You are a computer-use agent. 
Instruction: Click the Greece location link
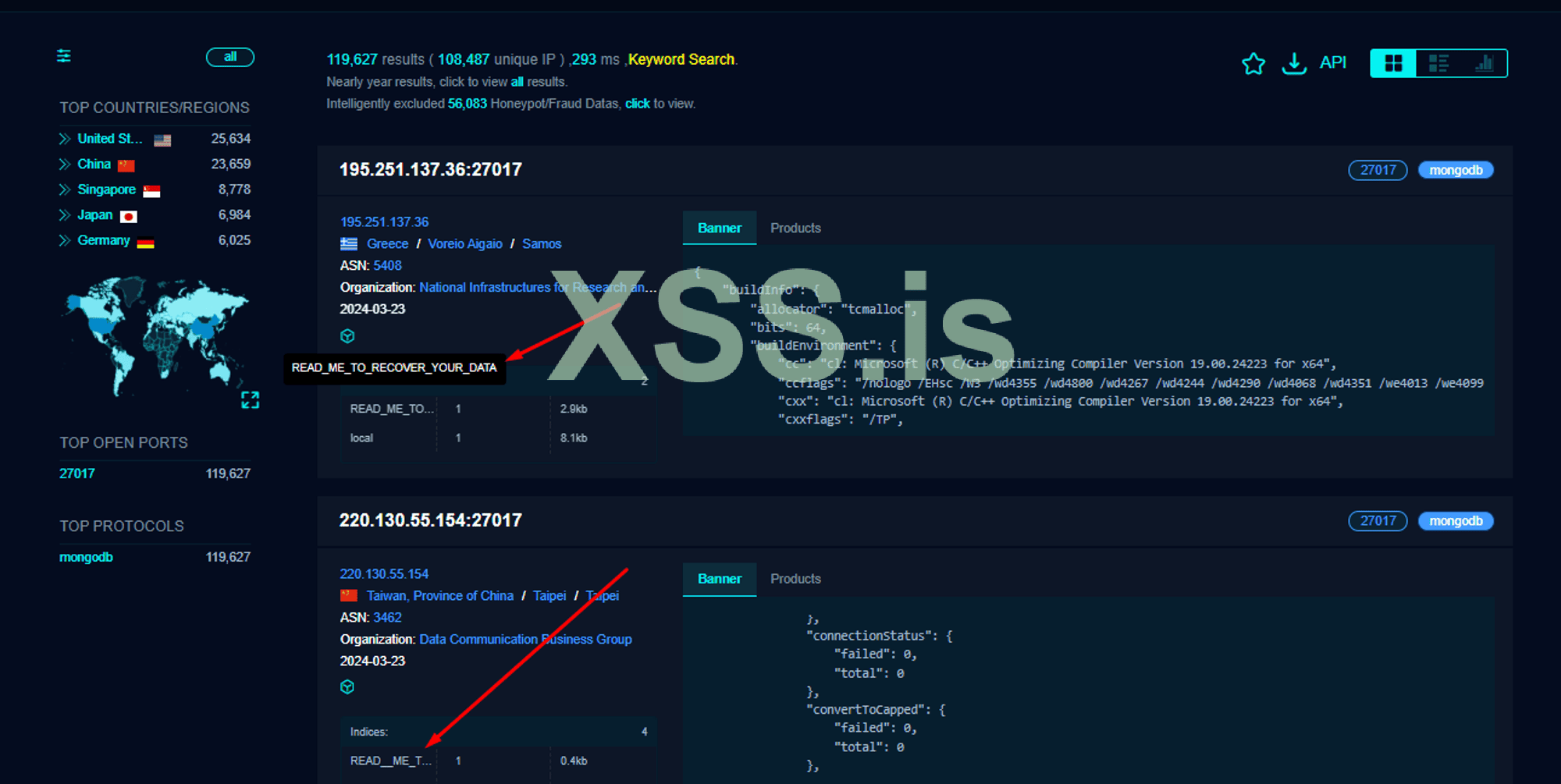click(x=387, y=244)
